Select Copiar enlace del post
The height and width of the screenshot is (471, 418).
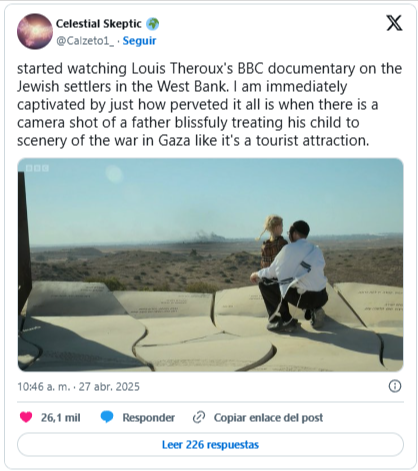coord(268,417)
